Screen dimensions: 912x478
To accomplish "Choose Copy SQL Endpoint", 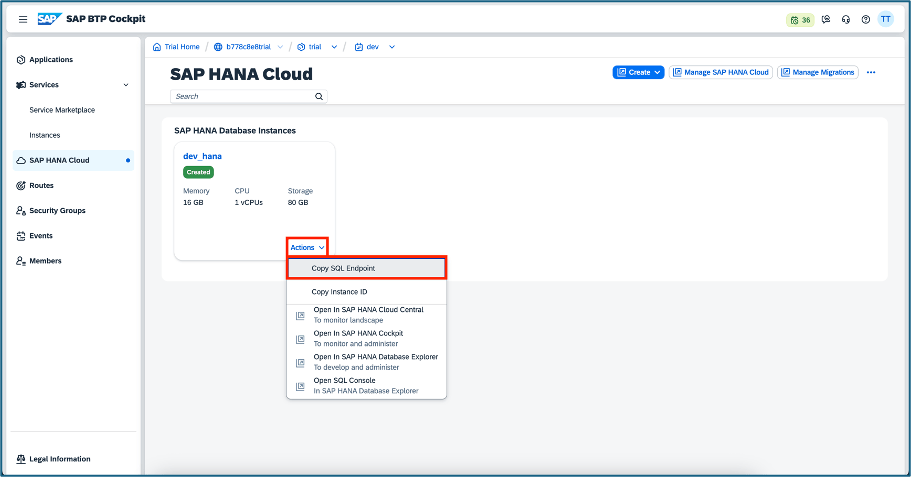I will pos(366,268).
